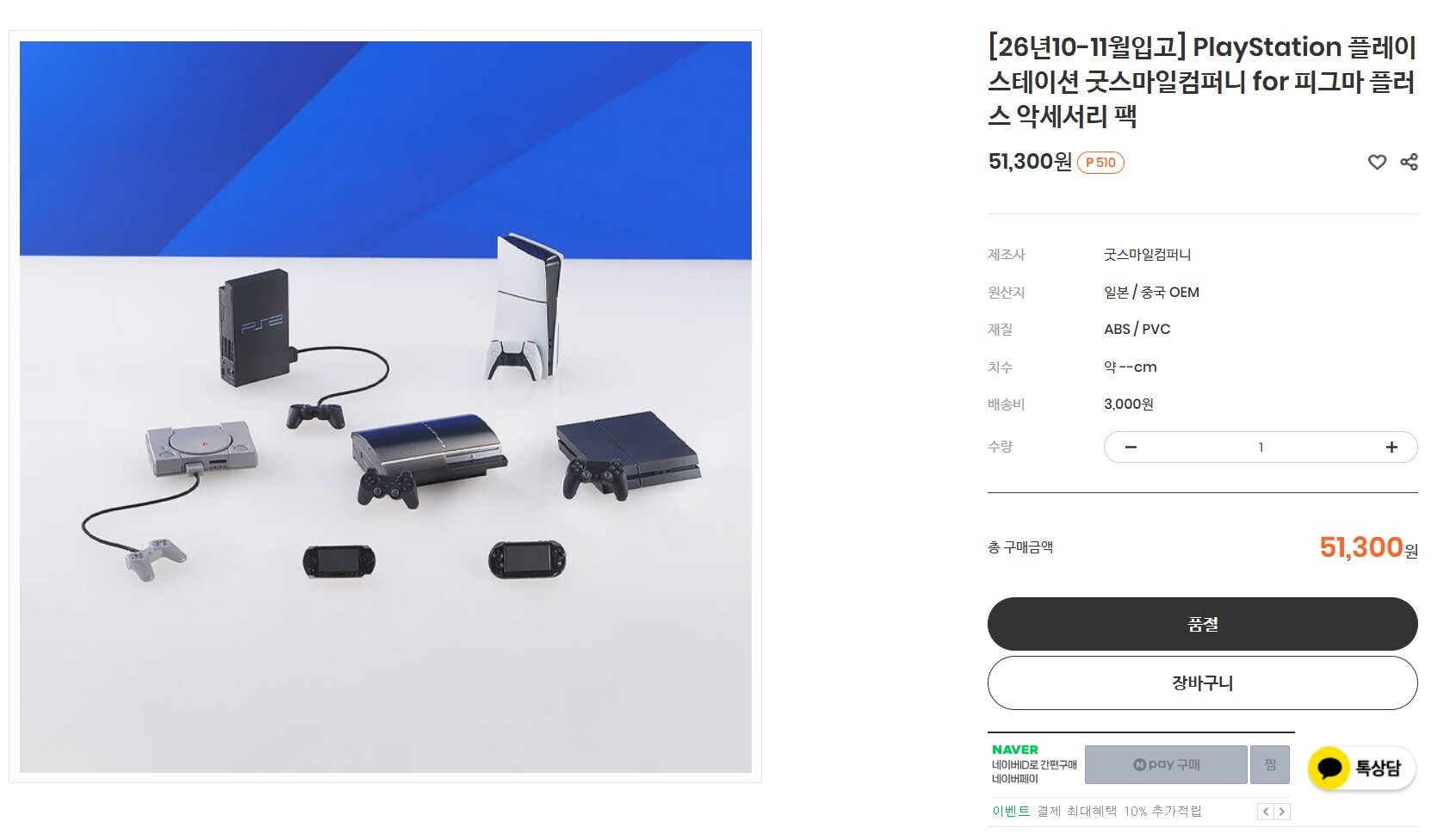Show next event with right arrow

click(1282, 812)
